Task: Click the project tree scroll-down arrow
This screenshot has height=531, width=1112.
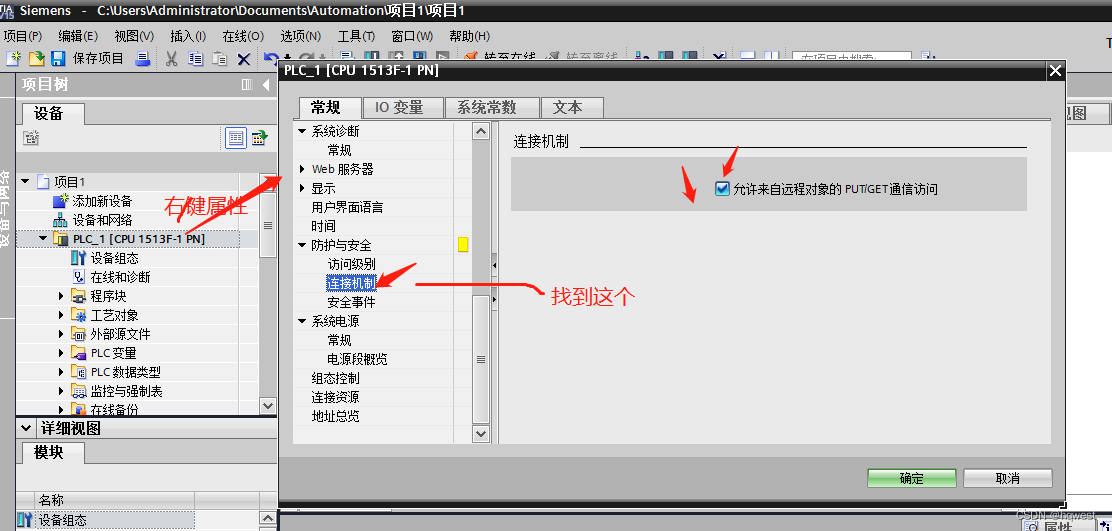Action: pyautogui.click(x=268, y=406)
